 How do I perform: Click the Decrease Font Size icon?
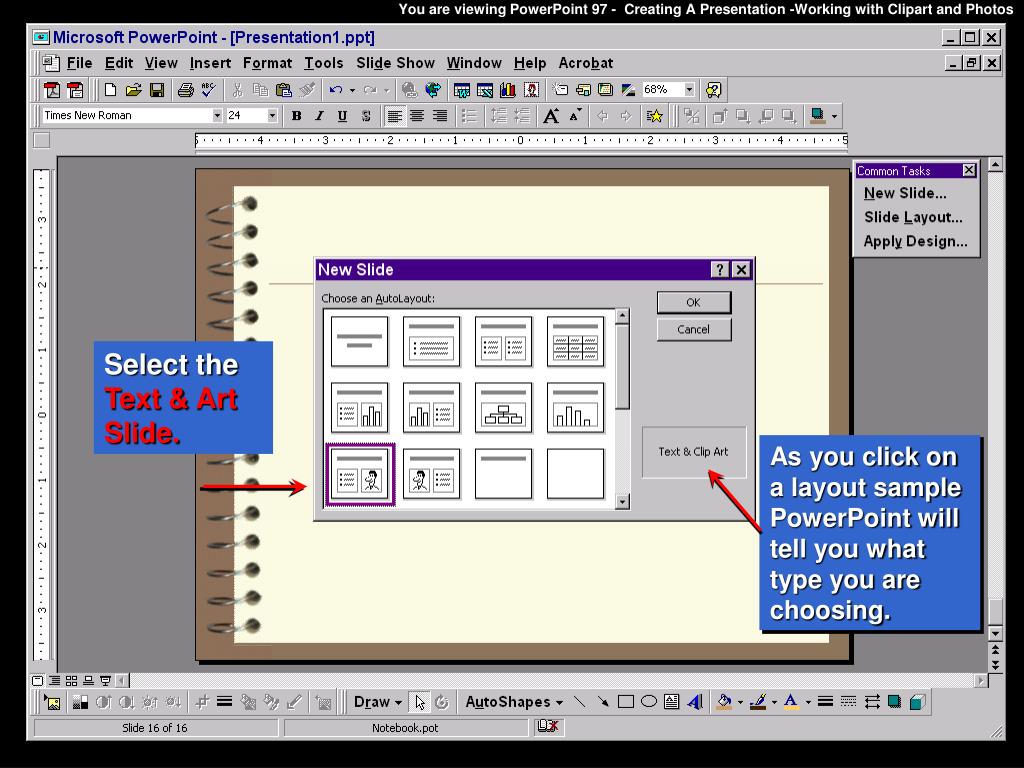575,116
